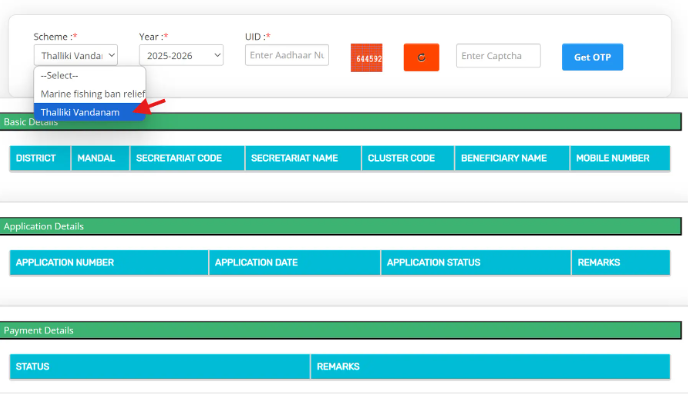
Task: Click the MANDAL column header
Action: tap(100, 158)
